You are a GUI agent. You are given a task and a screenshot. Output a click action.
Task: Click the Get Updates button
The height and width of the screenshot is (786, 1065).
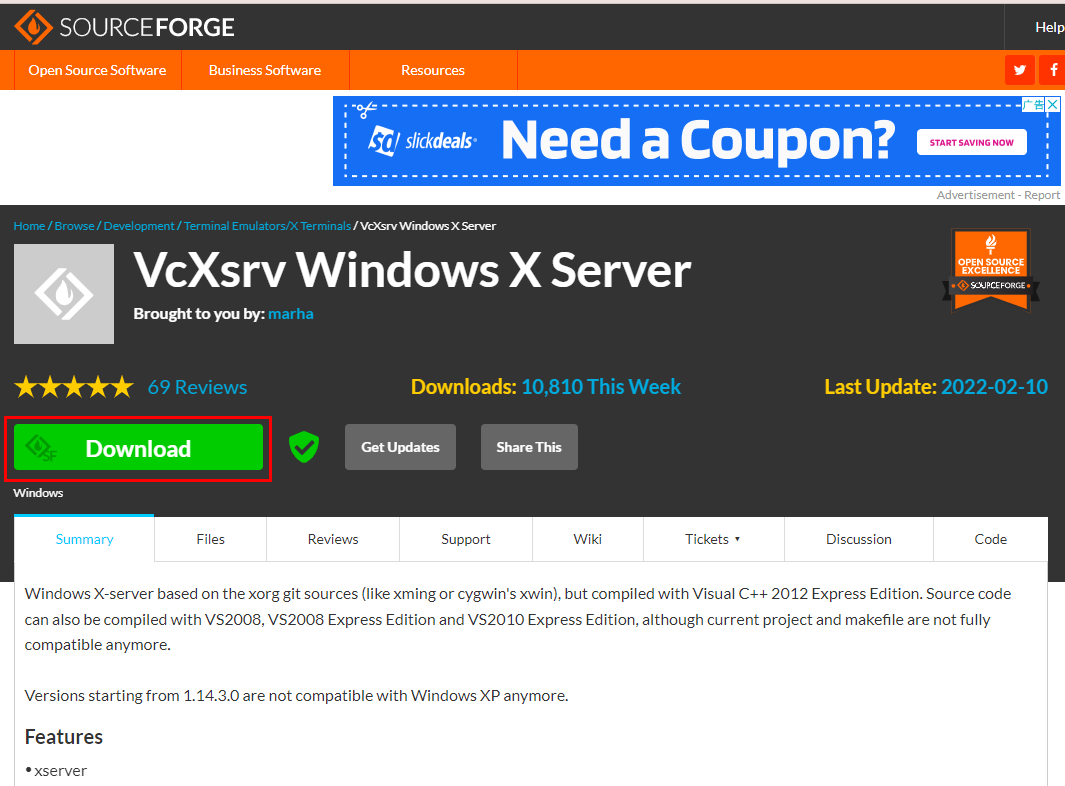point(400,447)
